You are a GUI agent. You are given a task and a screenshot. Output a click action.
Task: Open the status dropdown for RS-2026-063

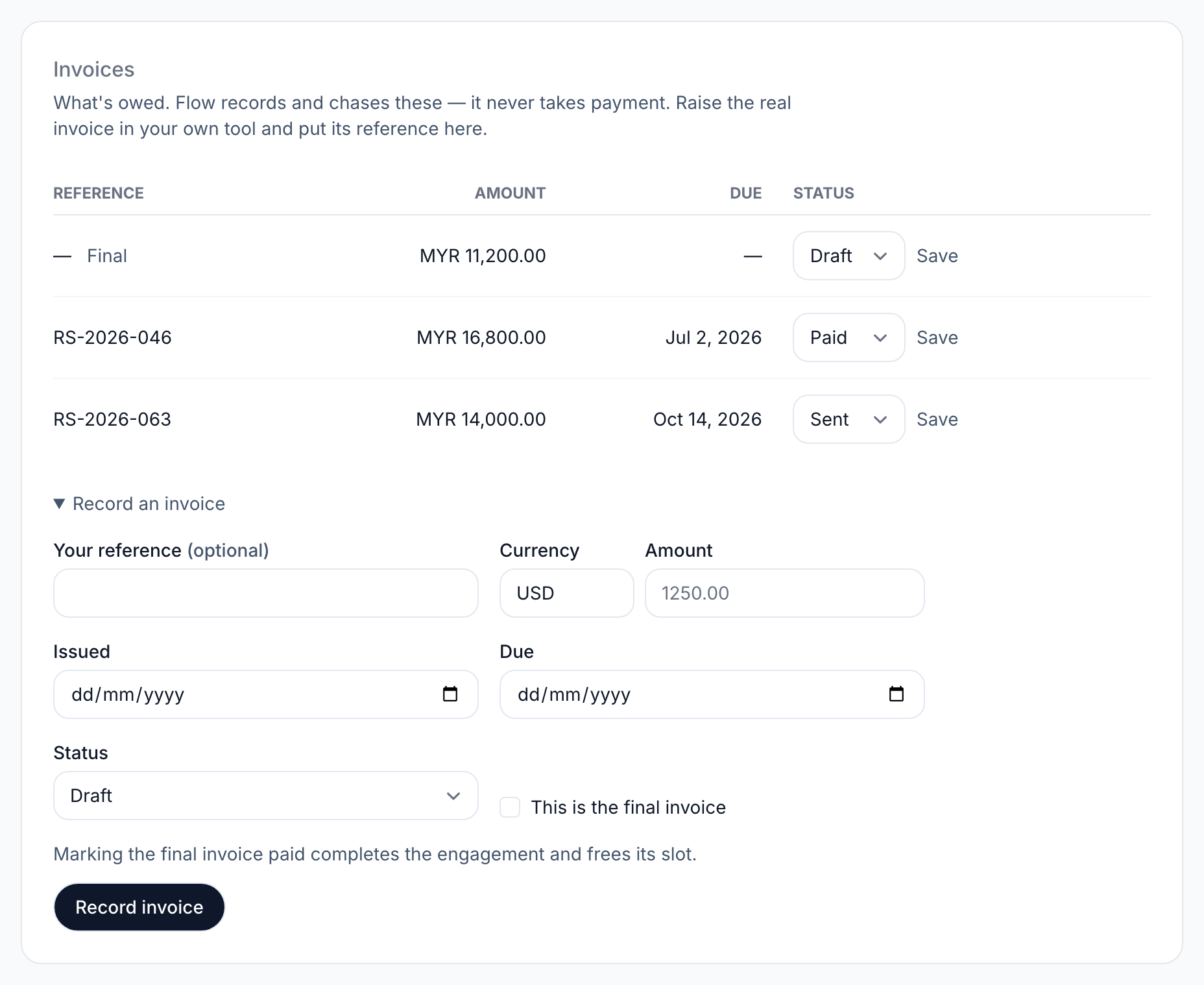[x=849, y=419]
